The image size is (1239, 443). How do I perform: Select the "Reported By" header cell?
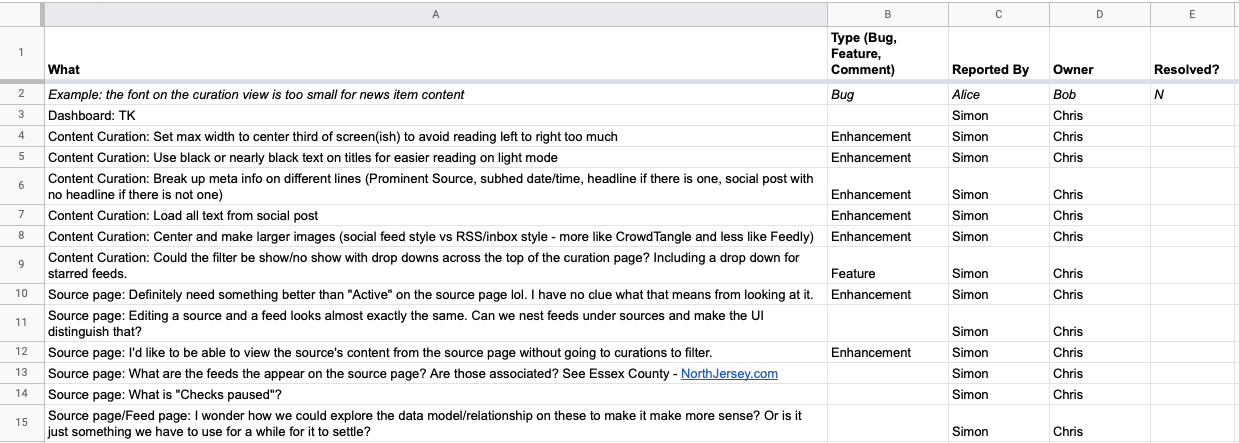click(997, 69)
